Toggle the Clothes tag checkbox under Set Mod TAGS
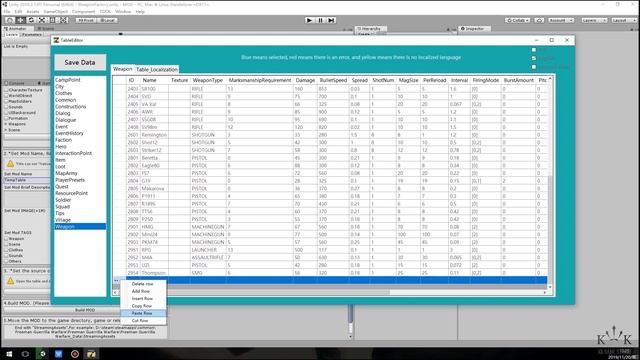This screenshot has width=640, height=360. pos(7,250)
